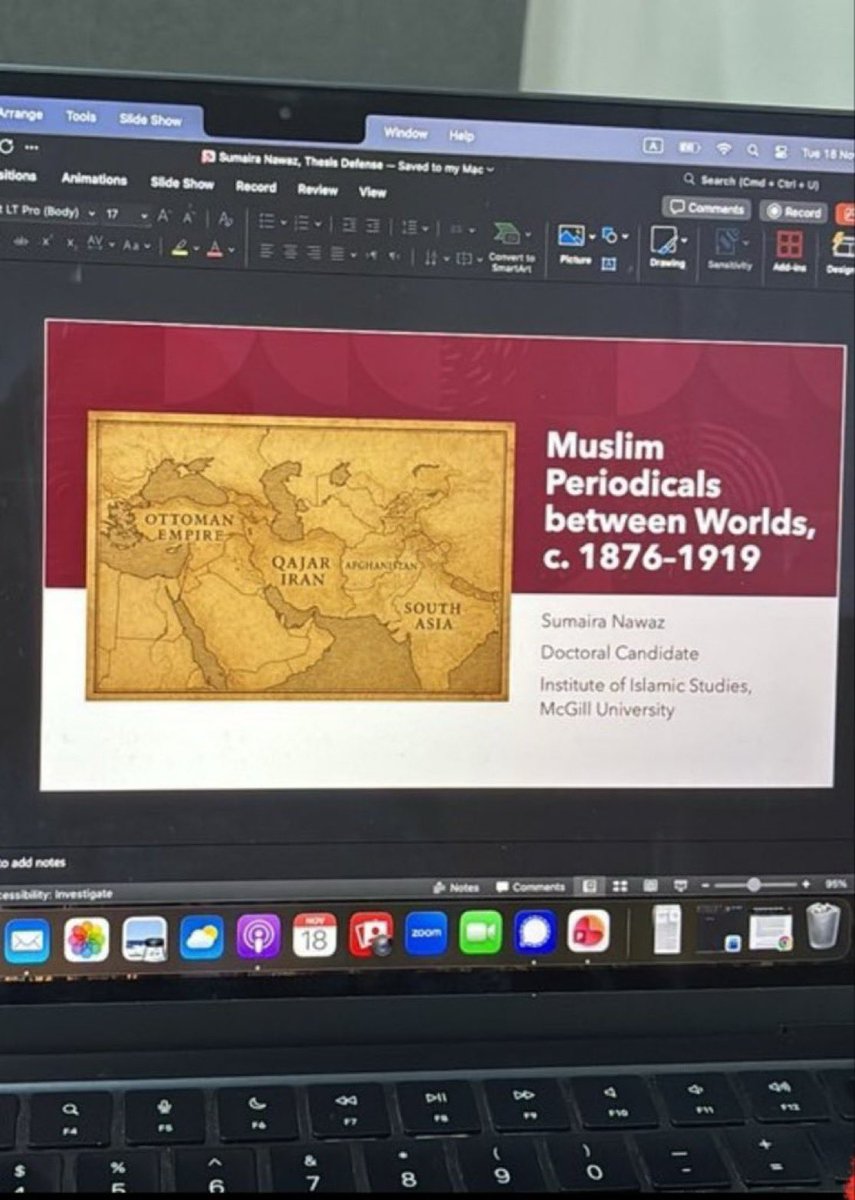
Task: Switch to the Animations tab
Action: click(x=95, y=180)
